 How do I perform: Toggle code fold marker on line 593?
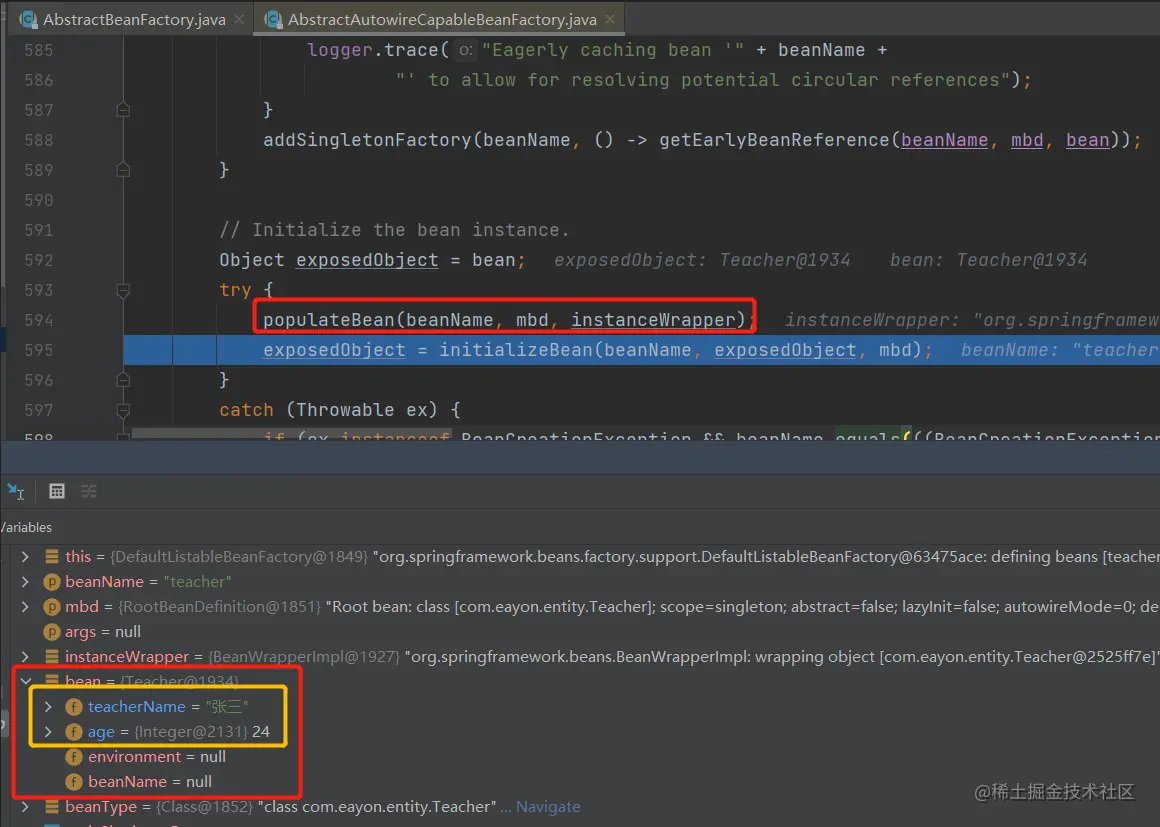pyautogui.click(x=124, y=290)
